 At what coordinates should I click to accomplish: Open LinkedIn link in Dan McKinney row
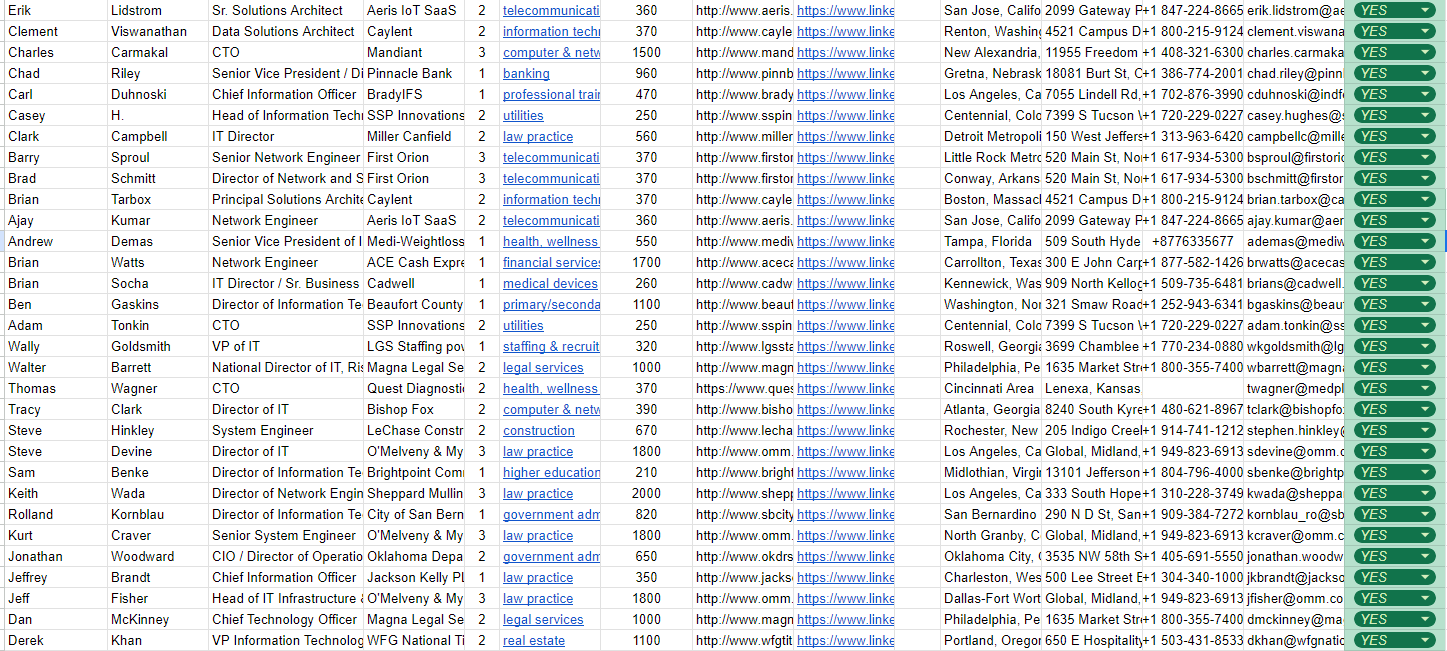pos(845,619)
